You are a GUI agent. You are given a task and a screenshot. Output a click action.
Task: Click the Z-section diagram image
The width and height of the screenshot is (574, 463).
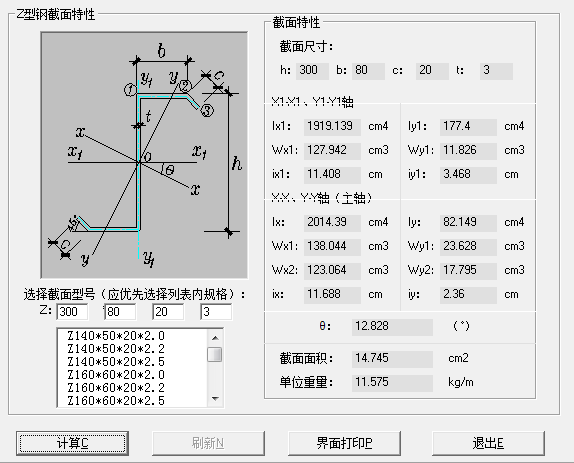(x=144, y=155)
